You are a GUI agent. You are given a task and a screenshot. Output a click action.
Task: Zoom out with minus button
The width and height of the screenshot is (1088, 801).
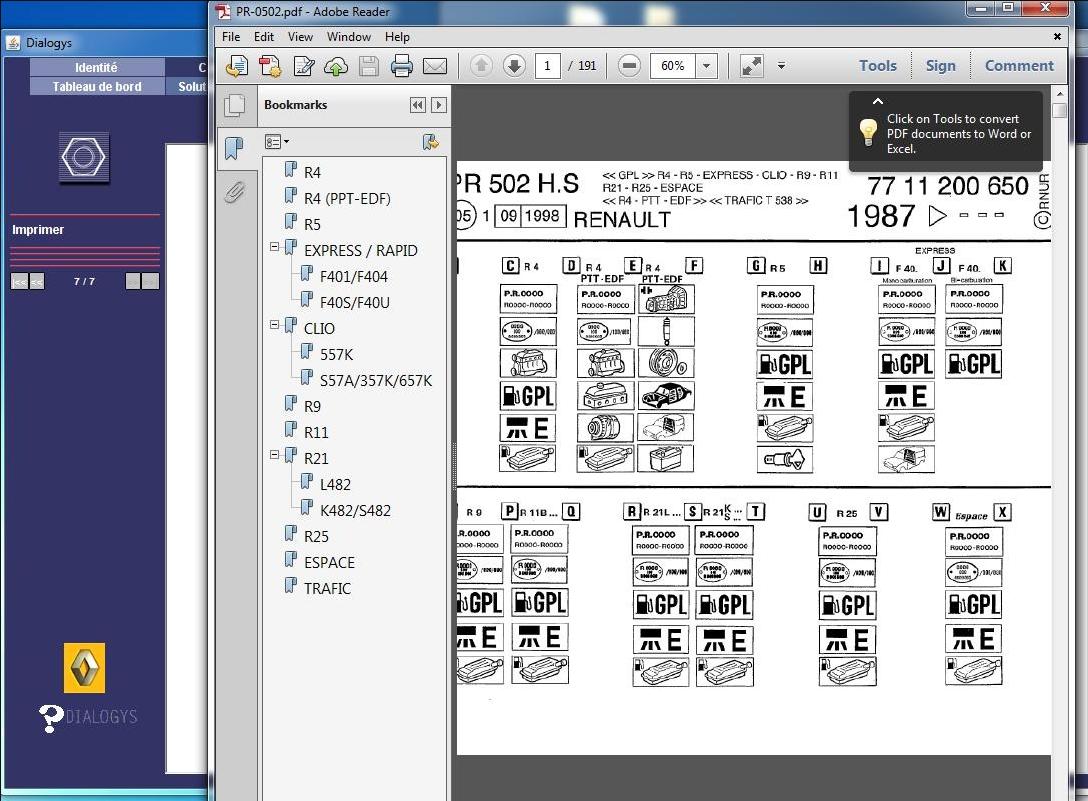pyautogui.click(x=629, y=66)
